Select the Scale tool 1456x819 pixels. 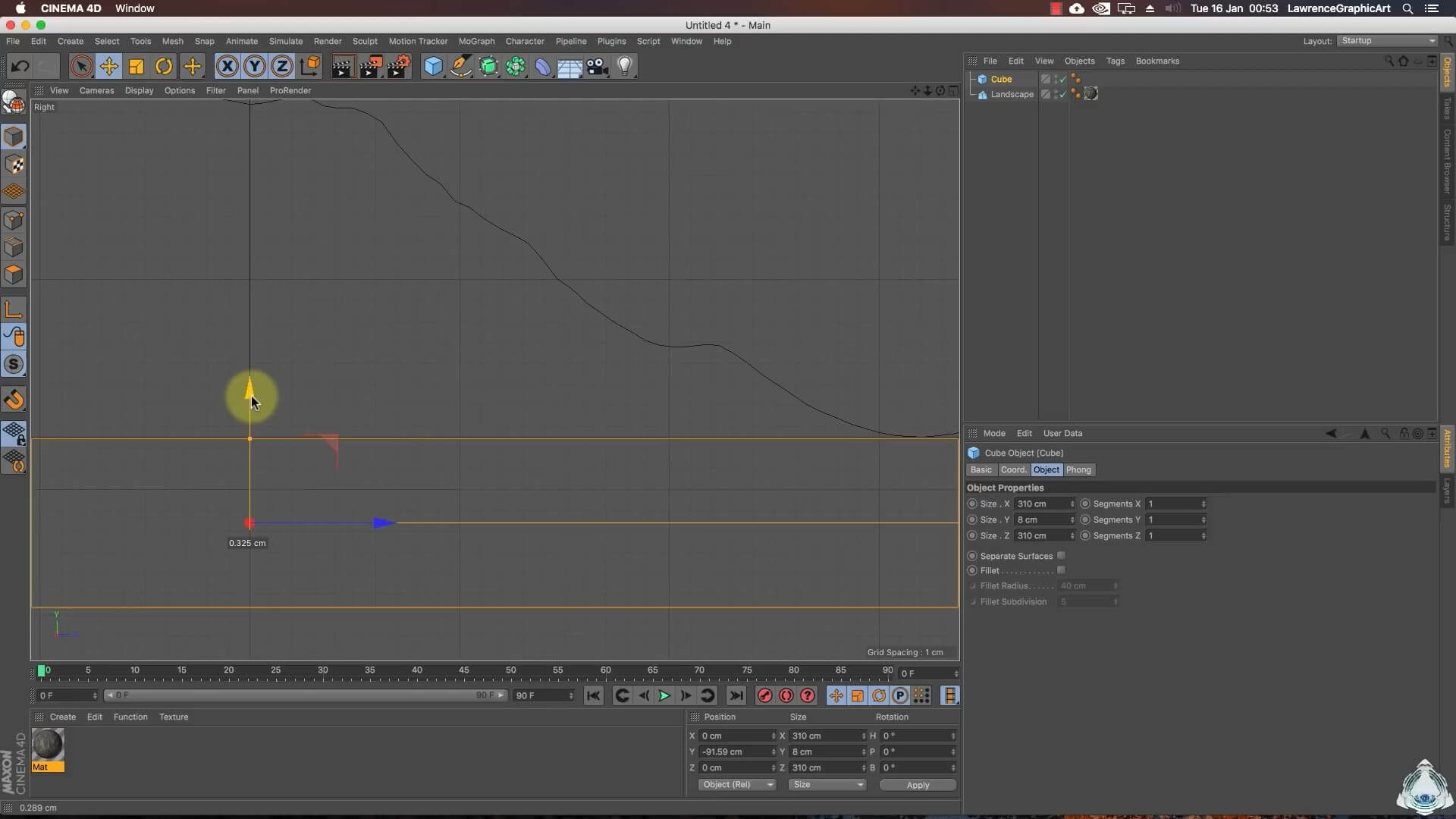coord(136,67)
